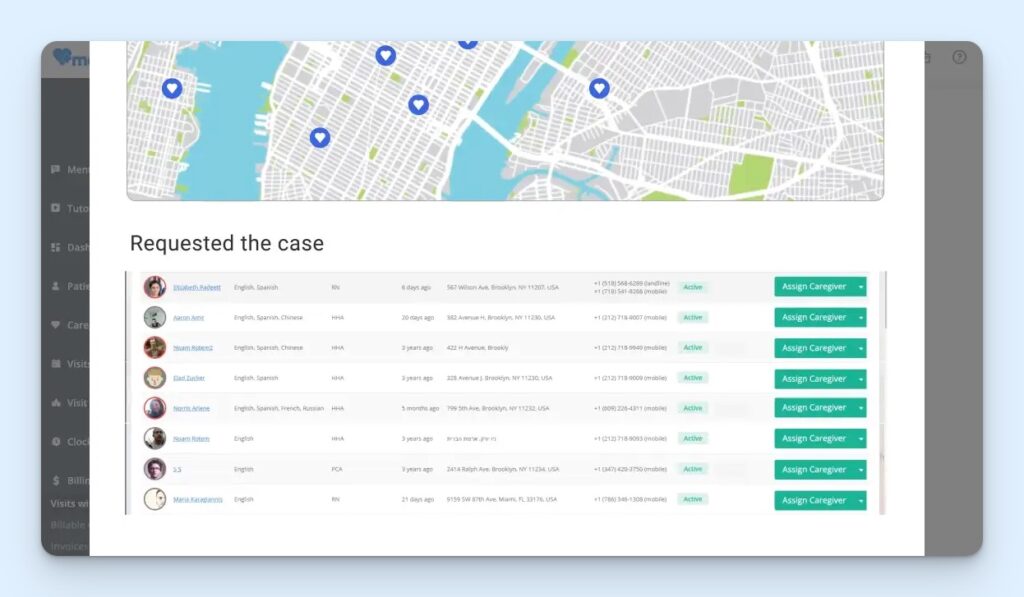Image resolution: width=1024 pixels, height=597 pixels.
Task: Open the Clock sidebar icon
Action: click(x=56, y=442)
